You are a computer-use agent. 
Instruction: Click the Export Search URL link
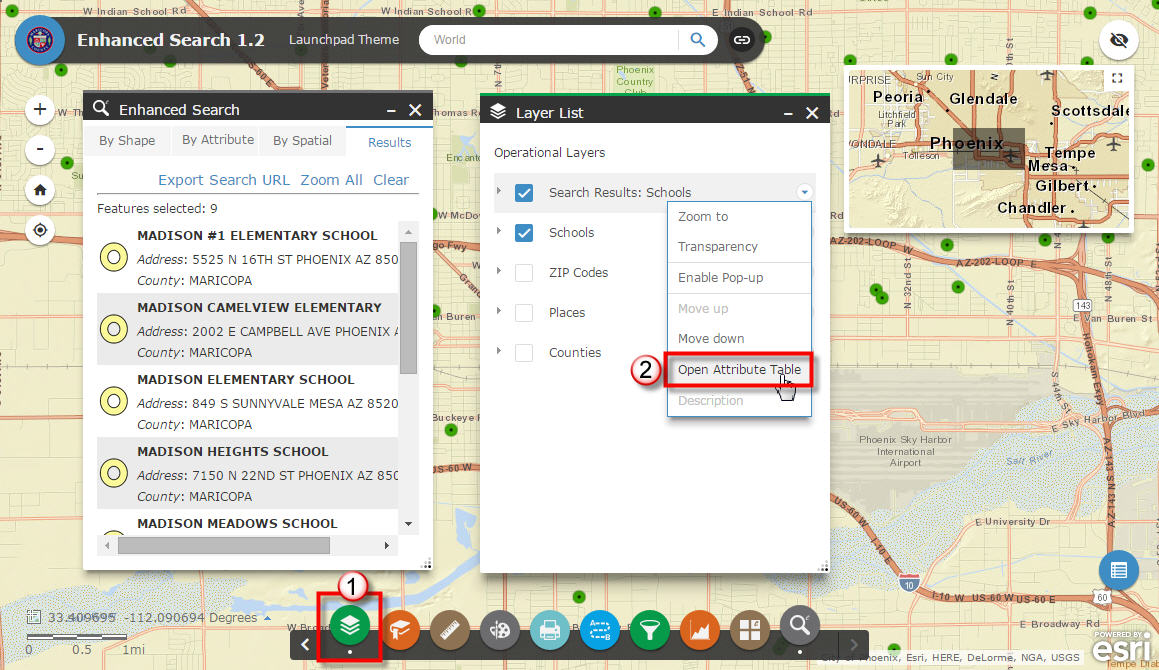(x=224, y=180)
